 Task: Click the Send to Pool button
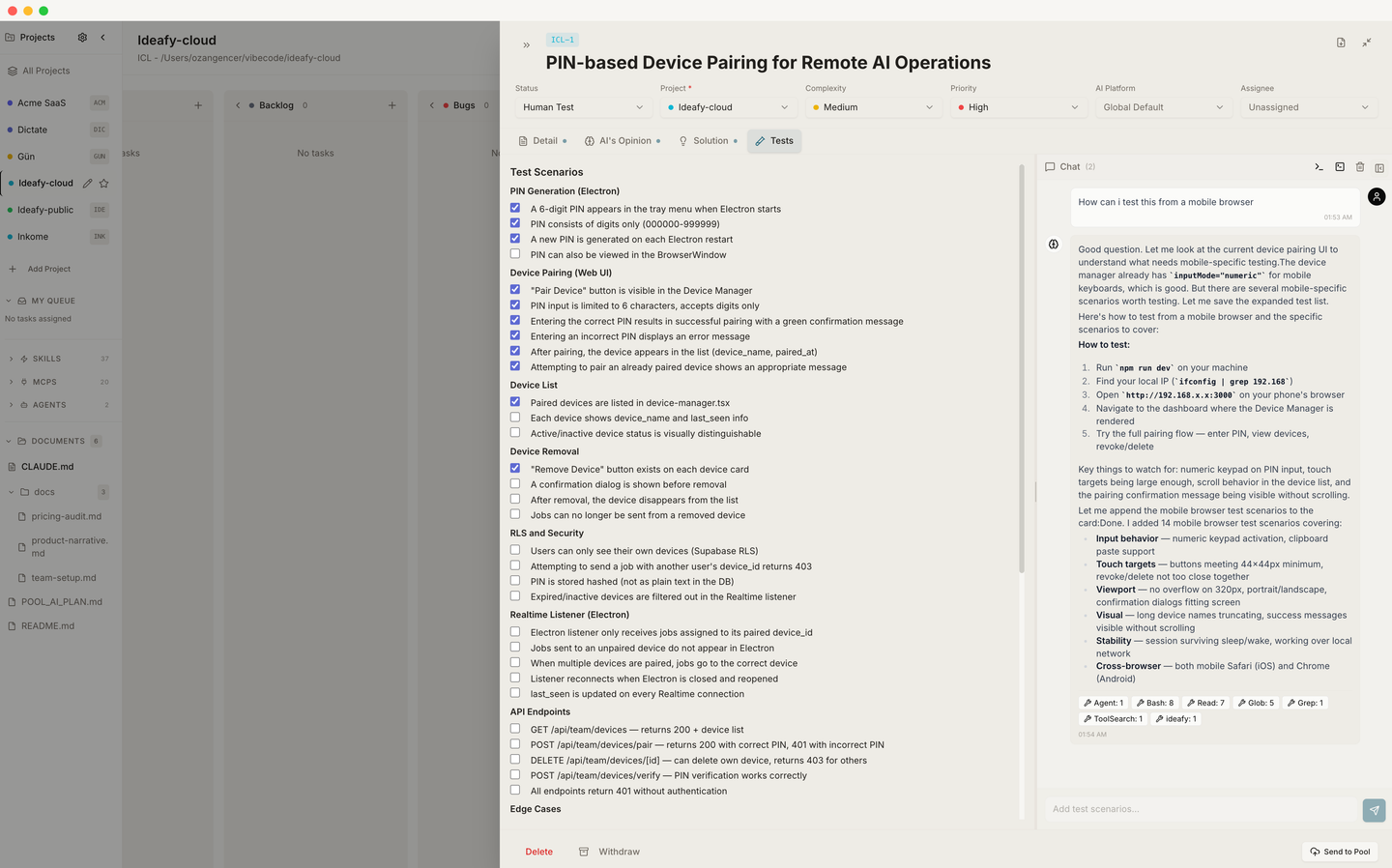coord(1340,852)
